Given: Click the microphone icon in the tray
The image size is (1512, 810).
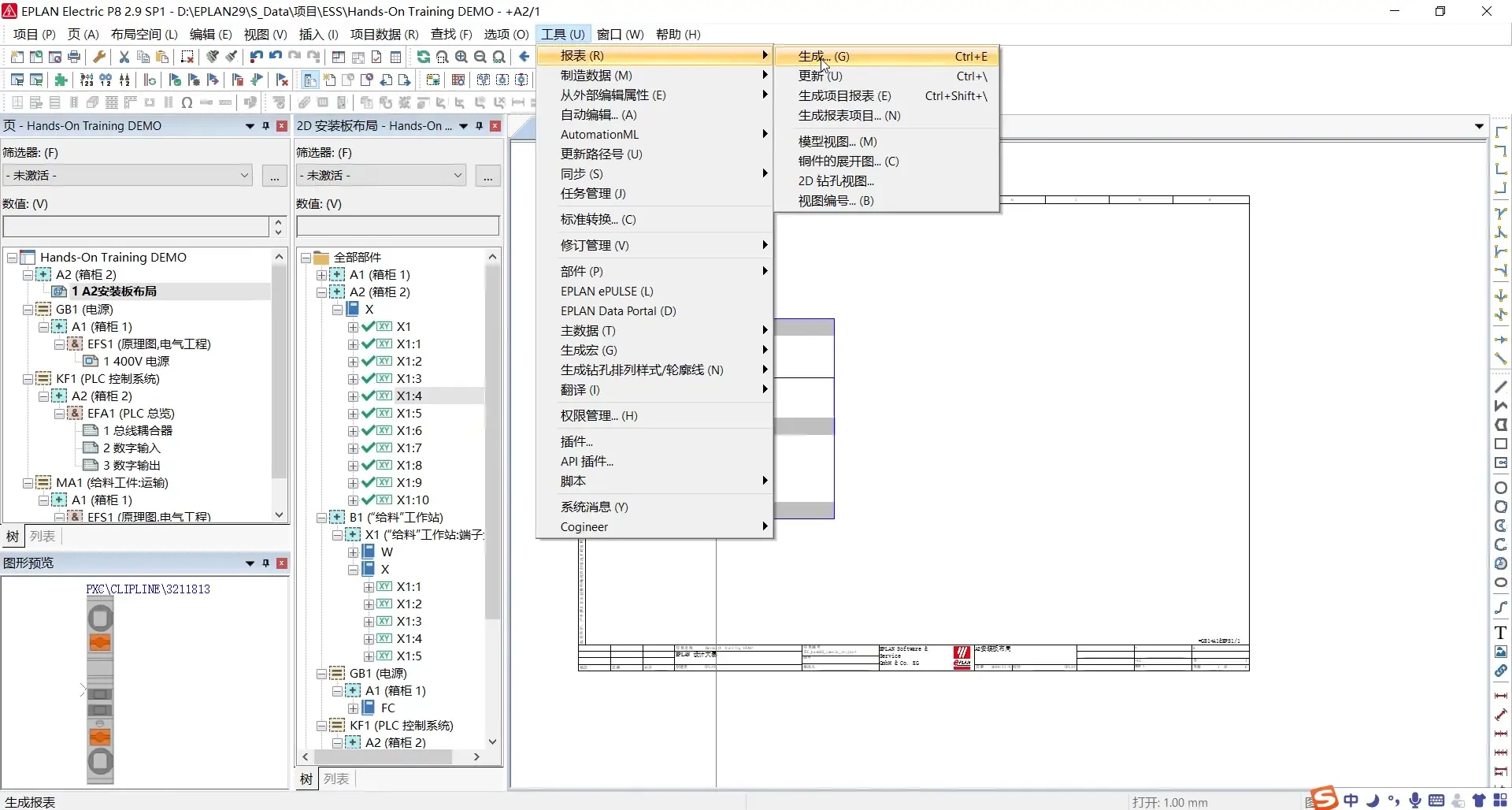Looking at the screenshot, I should [x=1415, y=801].
